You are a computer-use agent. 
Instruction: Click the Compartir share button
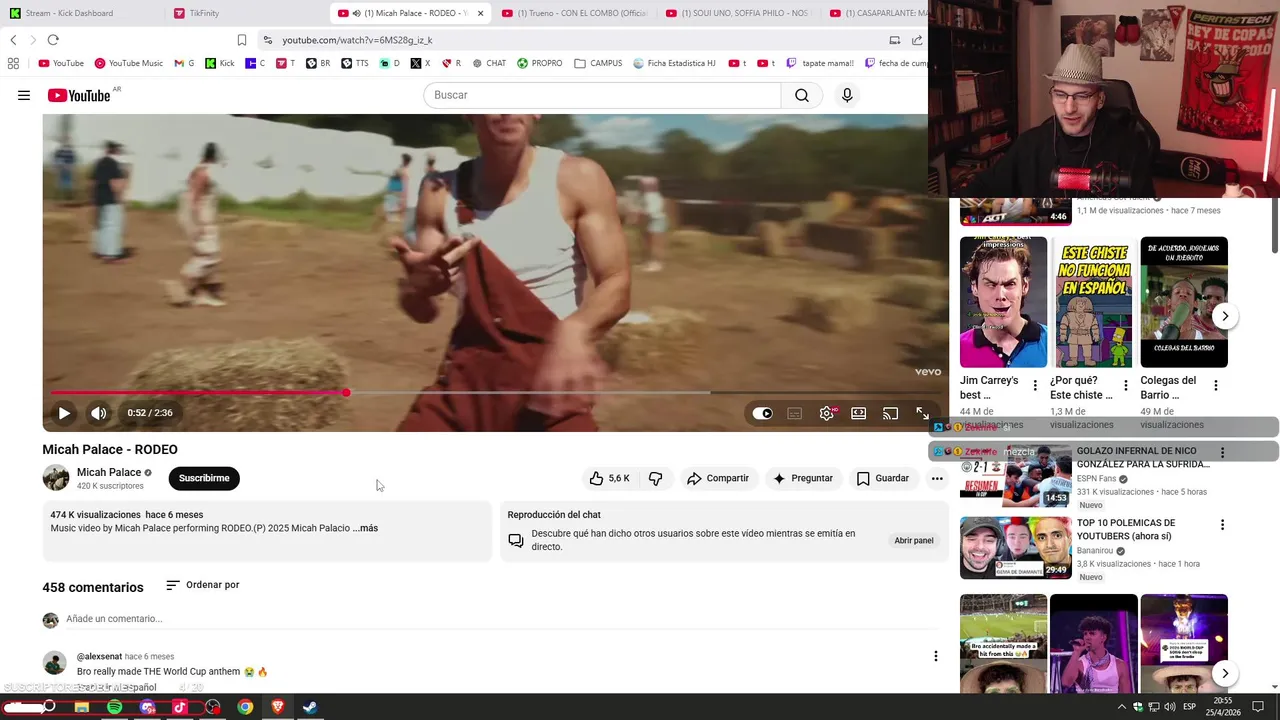point(717,478)
